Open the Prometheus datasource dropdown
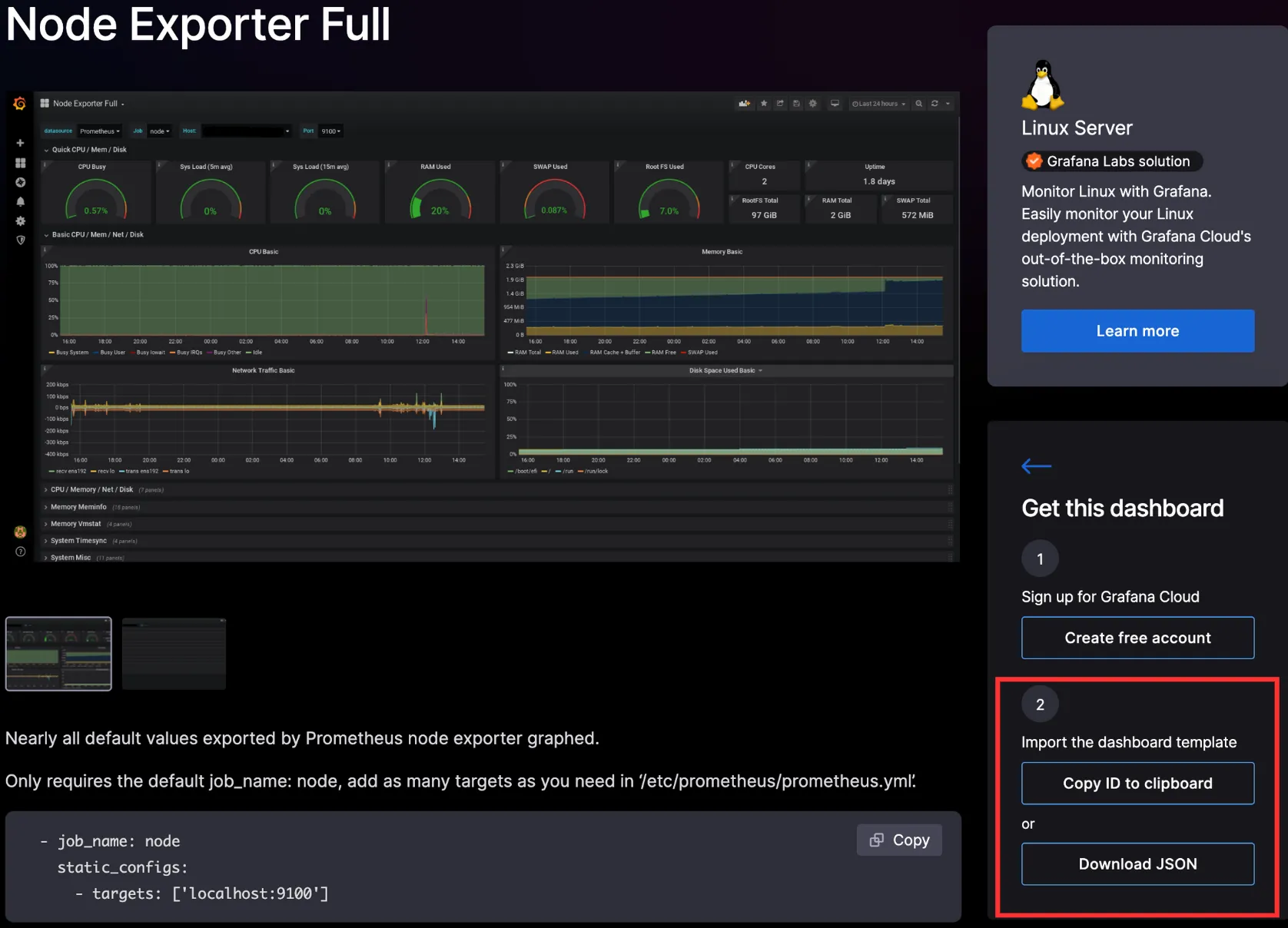This screenshot has height=928, width=1288. coord(100,131)
